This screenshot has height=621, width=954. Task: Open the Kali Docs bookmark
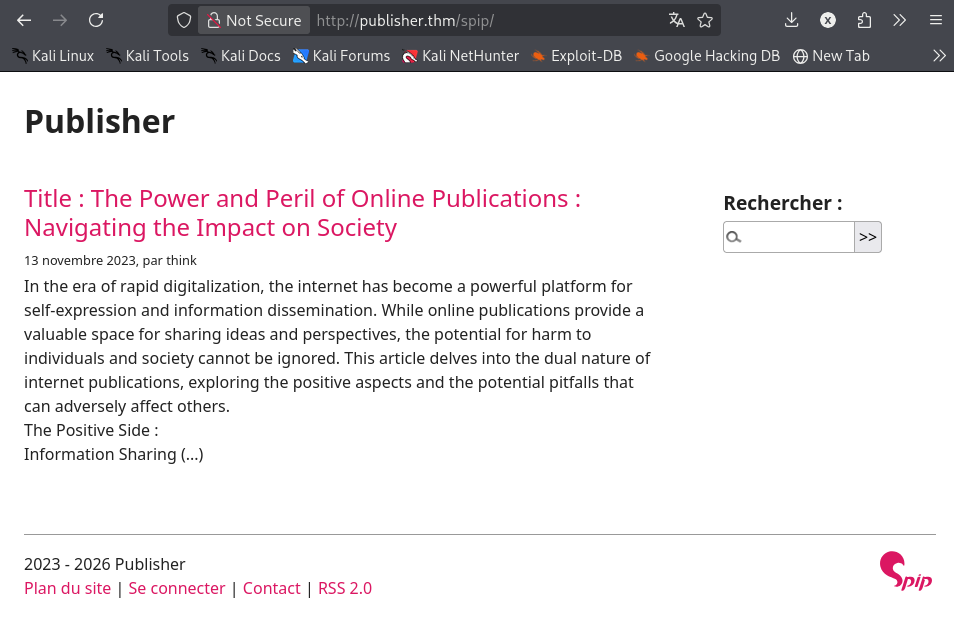pyautogui.click(x=241, y=56)
